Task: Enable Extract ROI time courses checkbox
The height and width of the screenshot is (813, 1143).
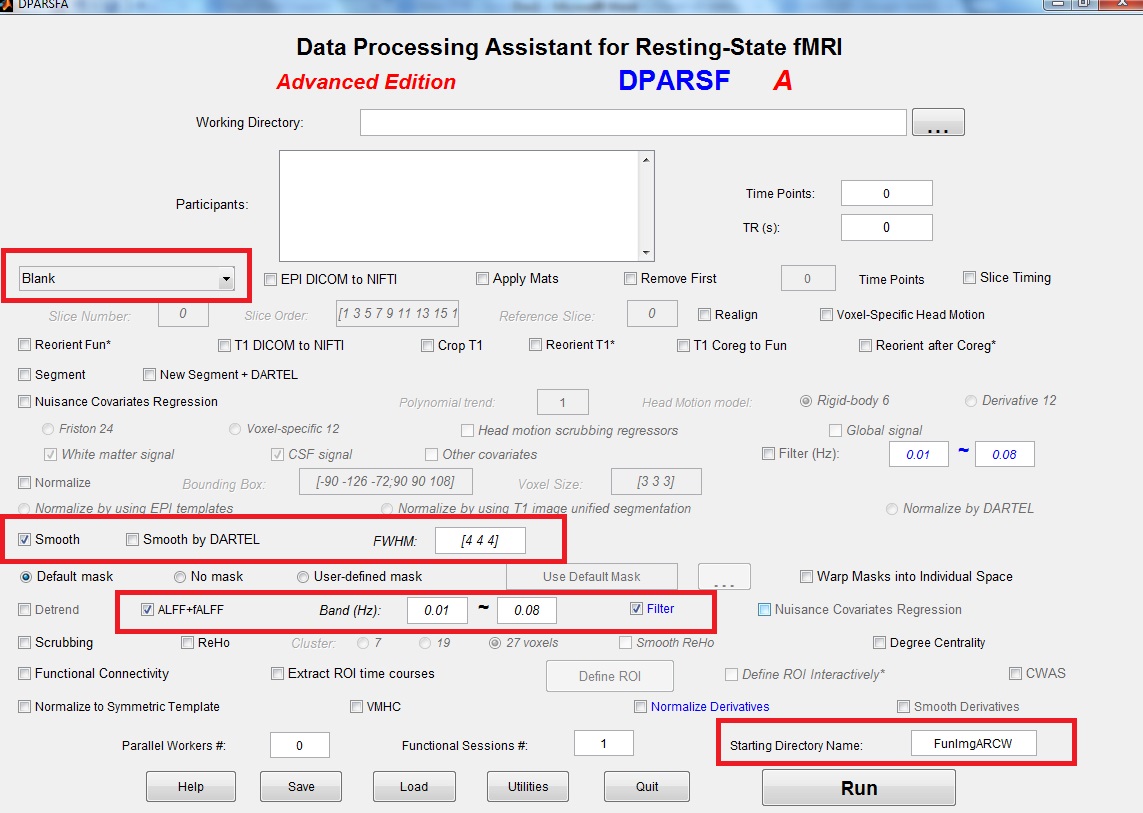Action: tap(277, 674)
